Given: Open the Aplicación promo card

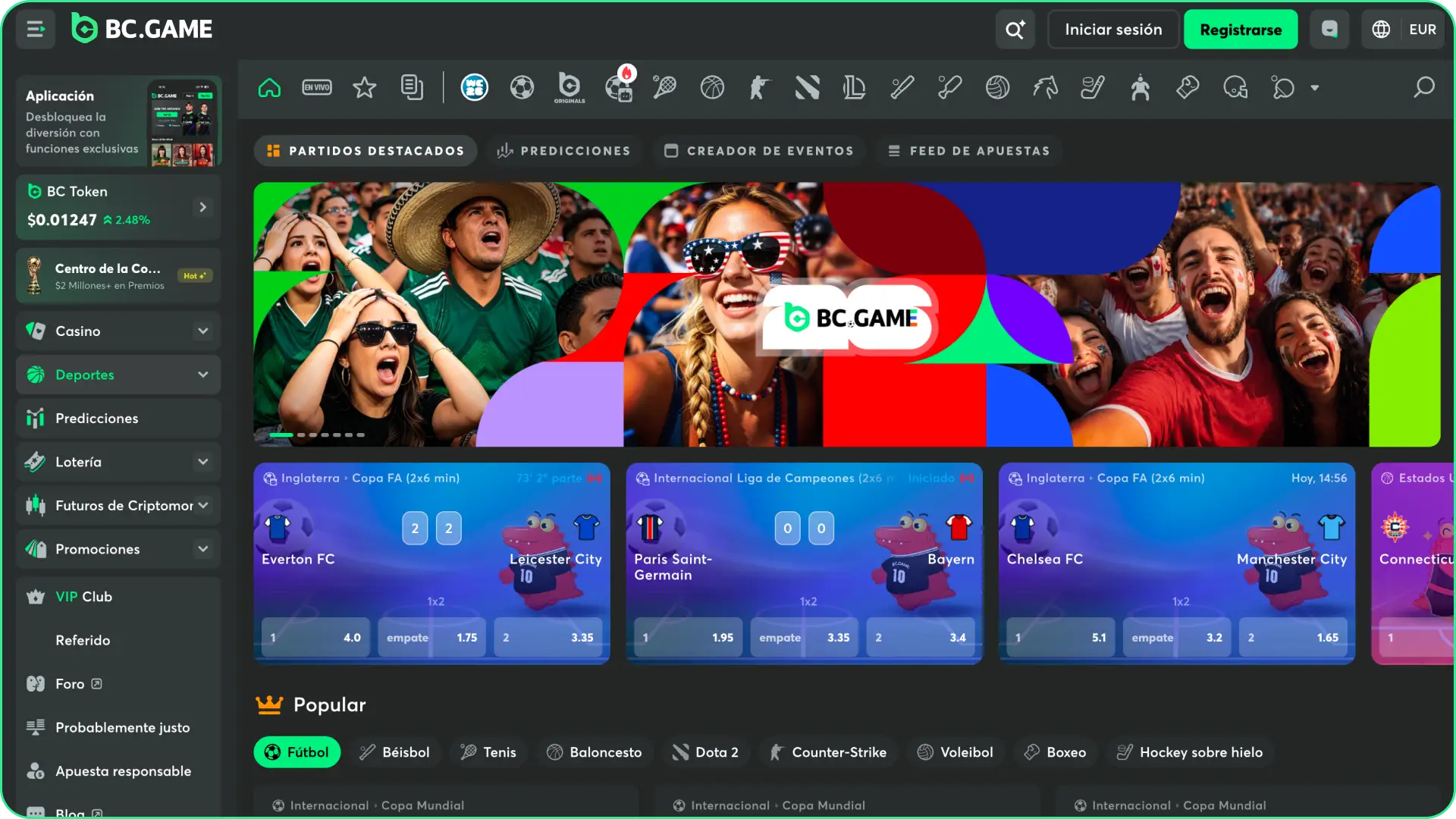Looking at the screenshot, I should point(118,121).
